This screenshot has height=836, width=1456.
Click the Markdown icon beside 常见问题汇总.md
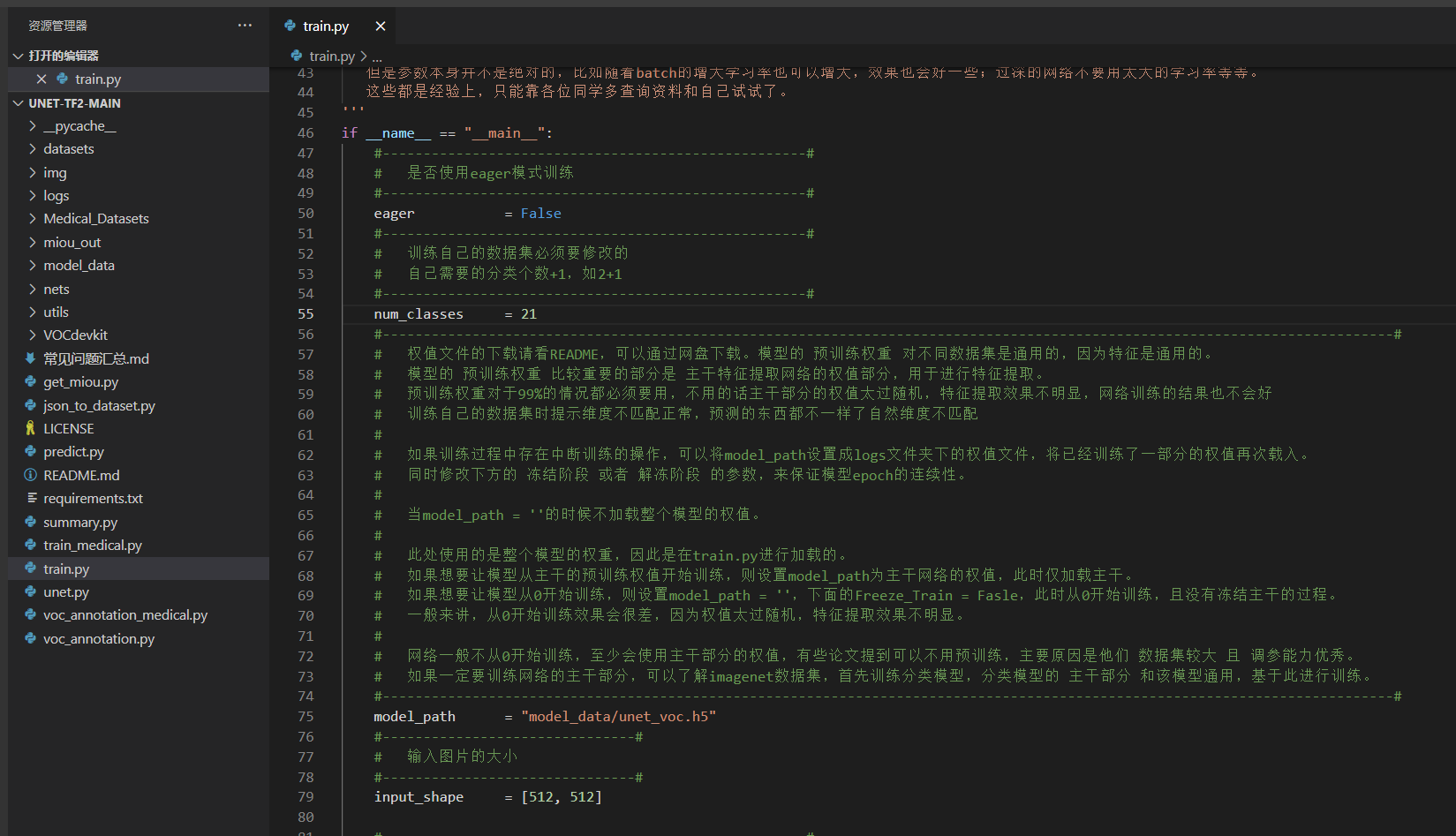(x=30, y=358)
